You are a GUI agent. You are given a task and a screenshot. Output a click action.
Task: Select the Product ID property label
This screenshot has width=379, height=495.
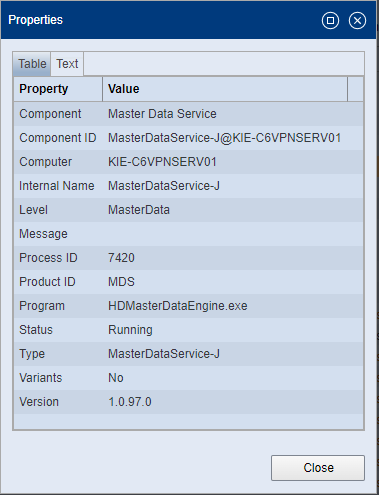(47, 282)
